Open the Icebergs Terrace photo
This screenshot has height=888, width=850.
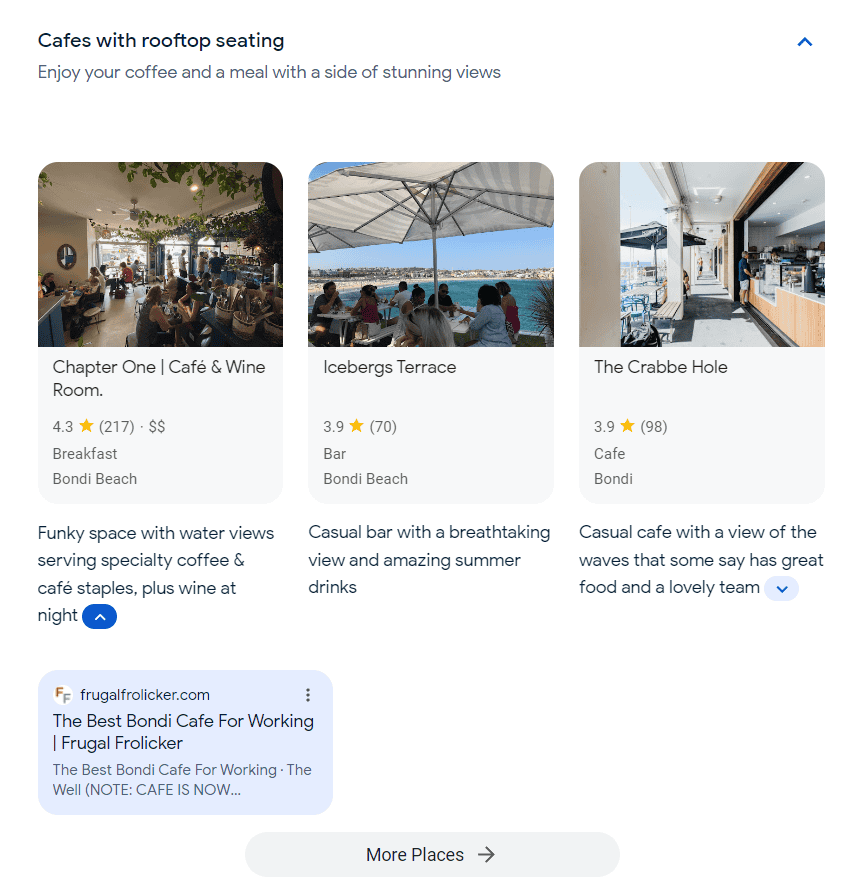coord(431,254)
